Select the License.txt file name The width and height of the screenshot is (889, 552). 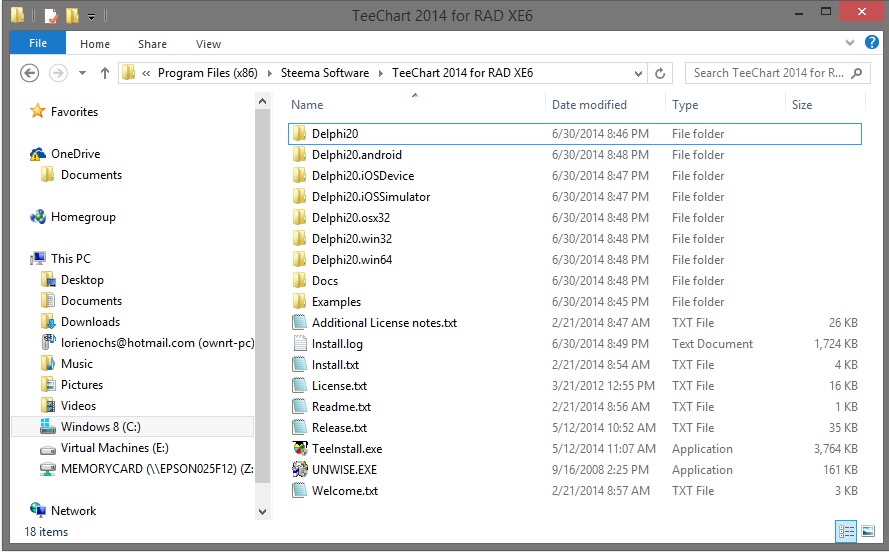(339, 386)
